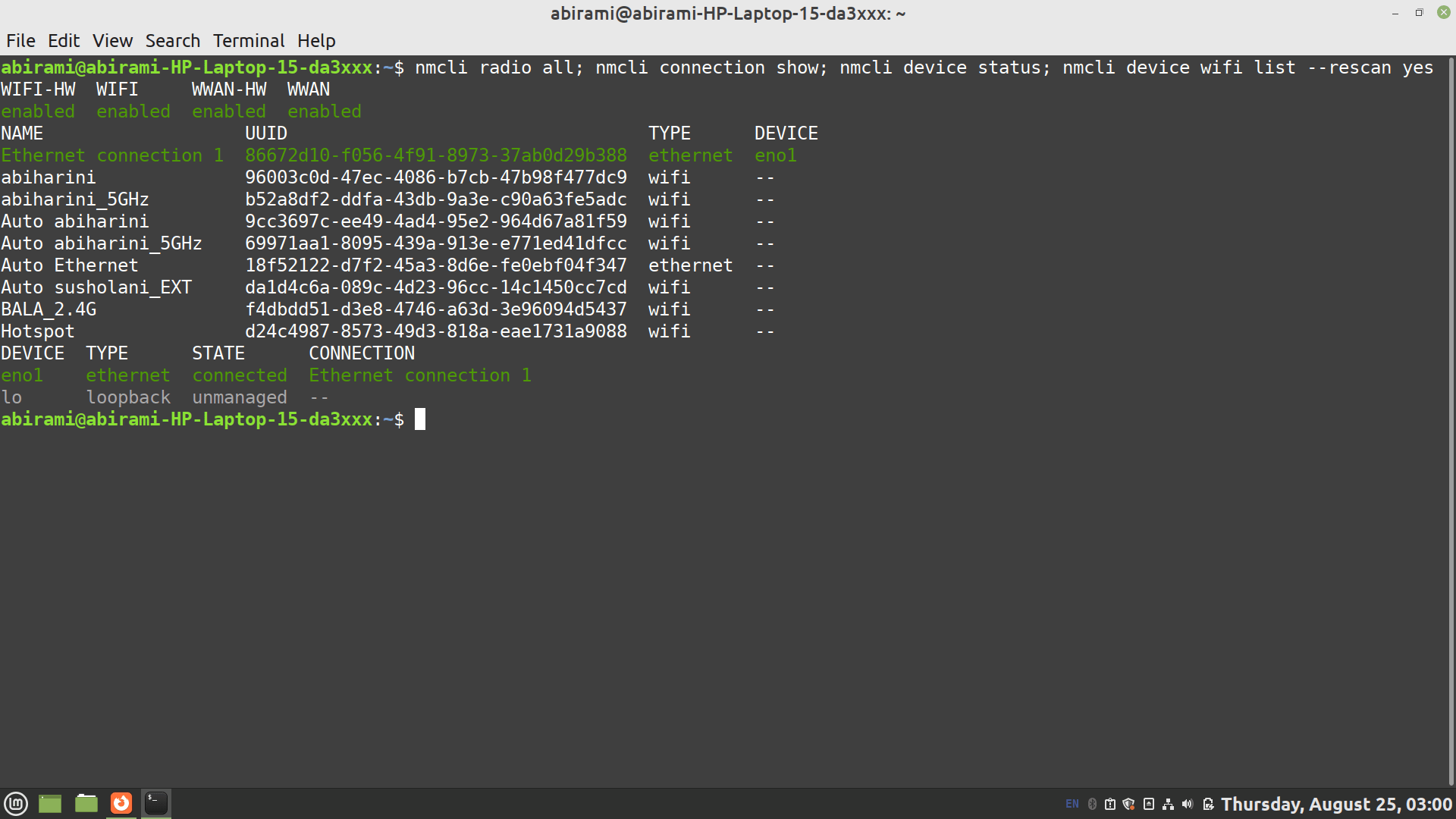The image size is (1456, 819).
Task: Click the EN keyboard layout indicator
Action: 1072,804
